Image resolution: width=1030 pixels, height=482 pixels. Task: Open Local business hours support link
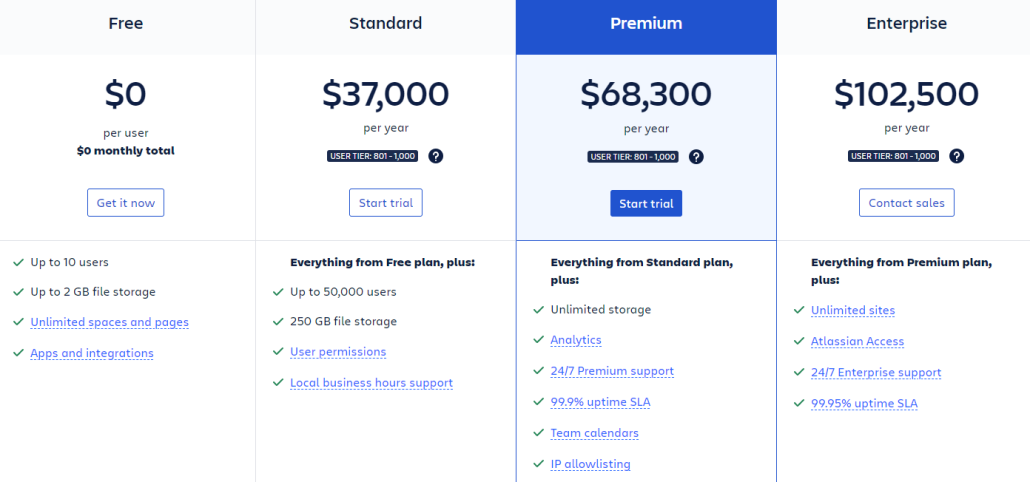(371, 383)
